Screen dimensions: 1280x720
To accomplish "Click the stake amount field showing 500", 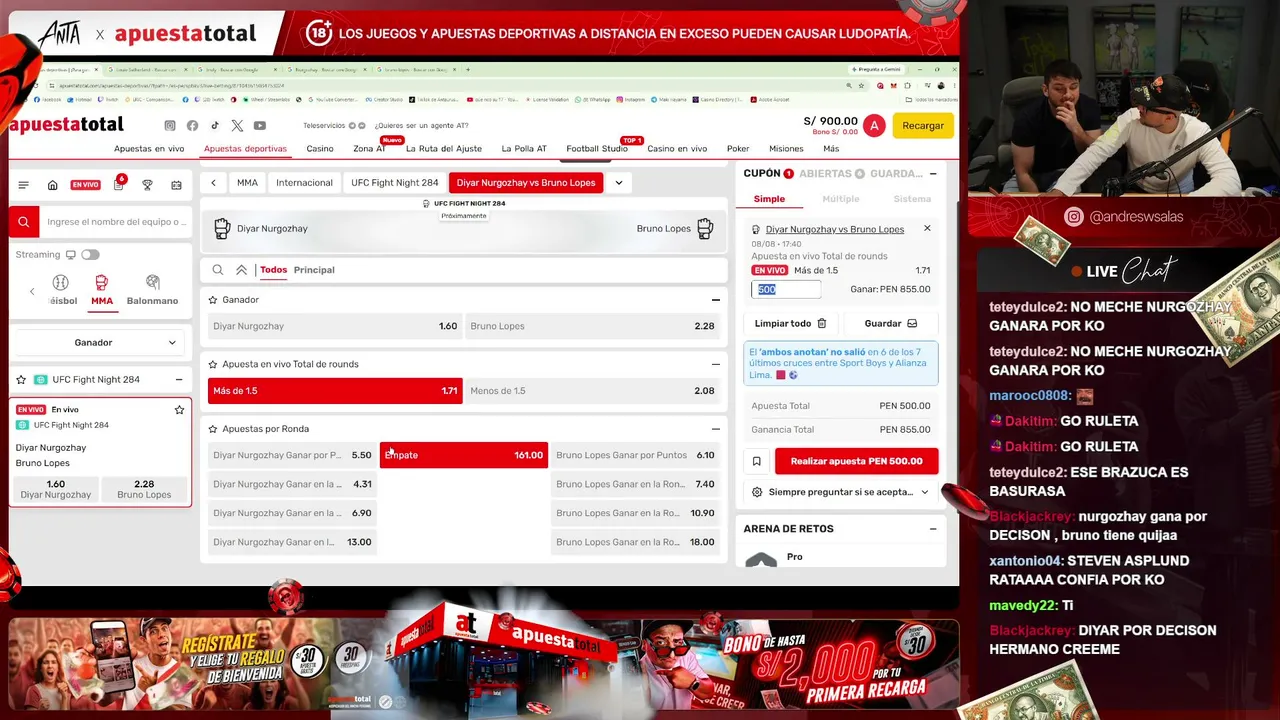I will coord(786,289).
